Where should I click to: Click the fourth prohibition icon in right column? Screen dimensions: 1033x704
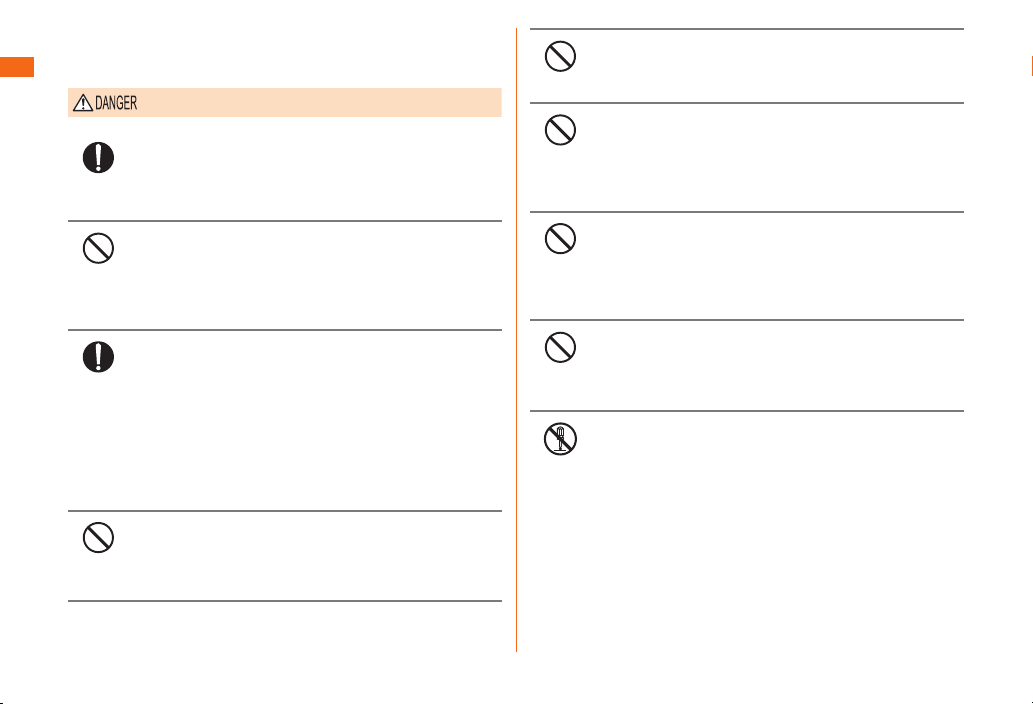561,347
